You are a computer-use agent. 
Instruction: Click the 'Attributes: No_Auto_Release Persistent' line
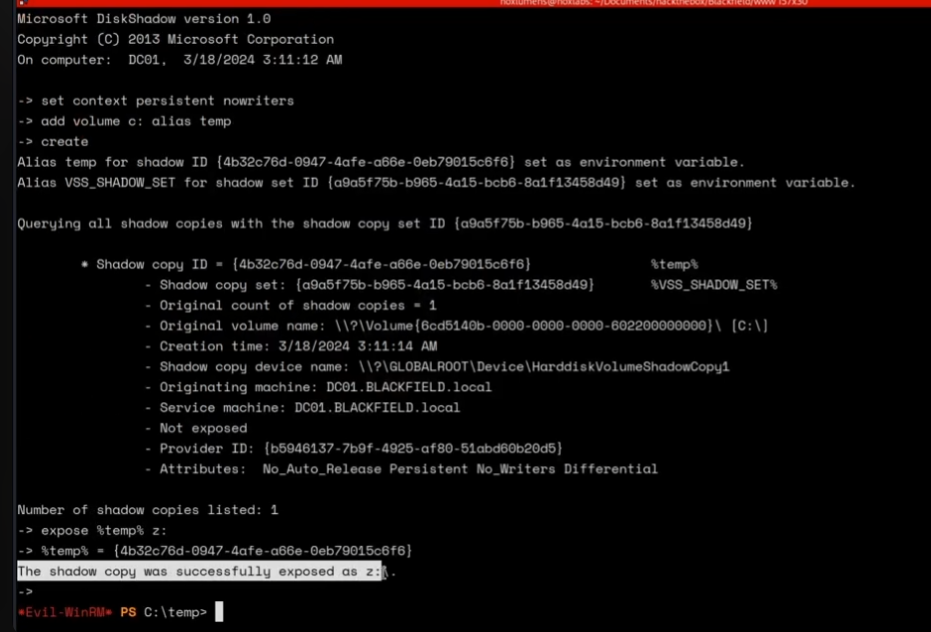[x=401, y=469]
